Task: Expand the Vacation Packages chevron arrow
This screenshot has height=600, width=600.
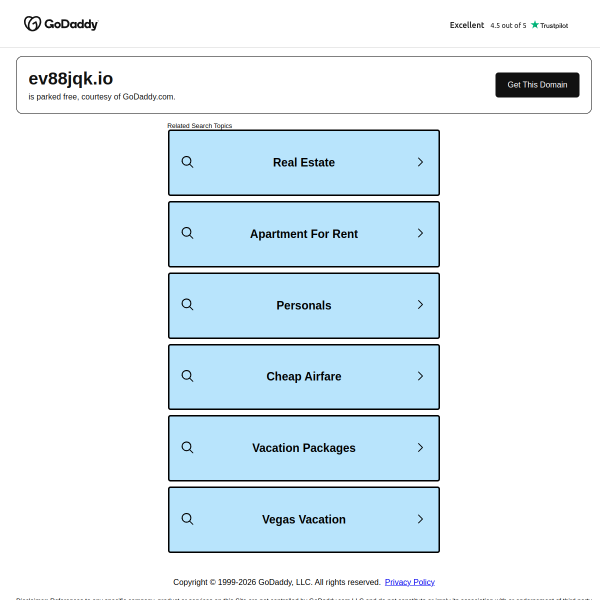Action: [x=420, y=448]
